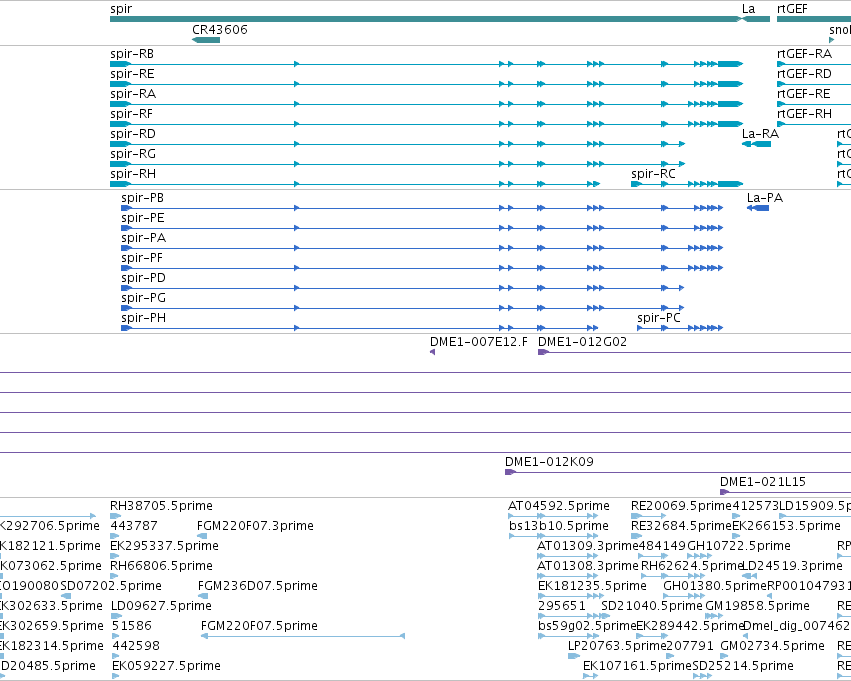
Task: Click EST label EK295337.5prime
Action: tap(164, 546)
